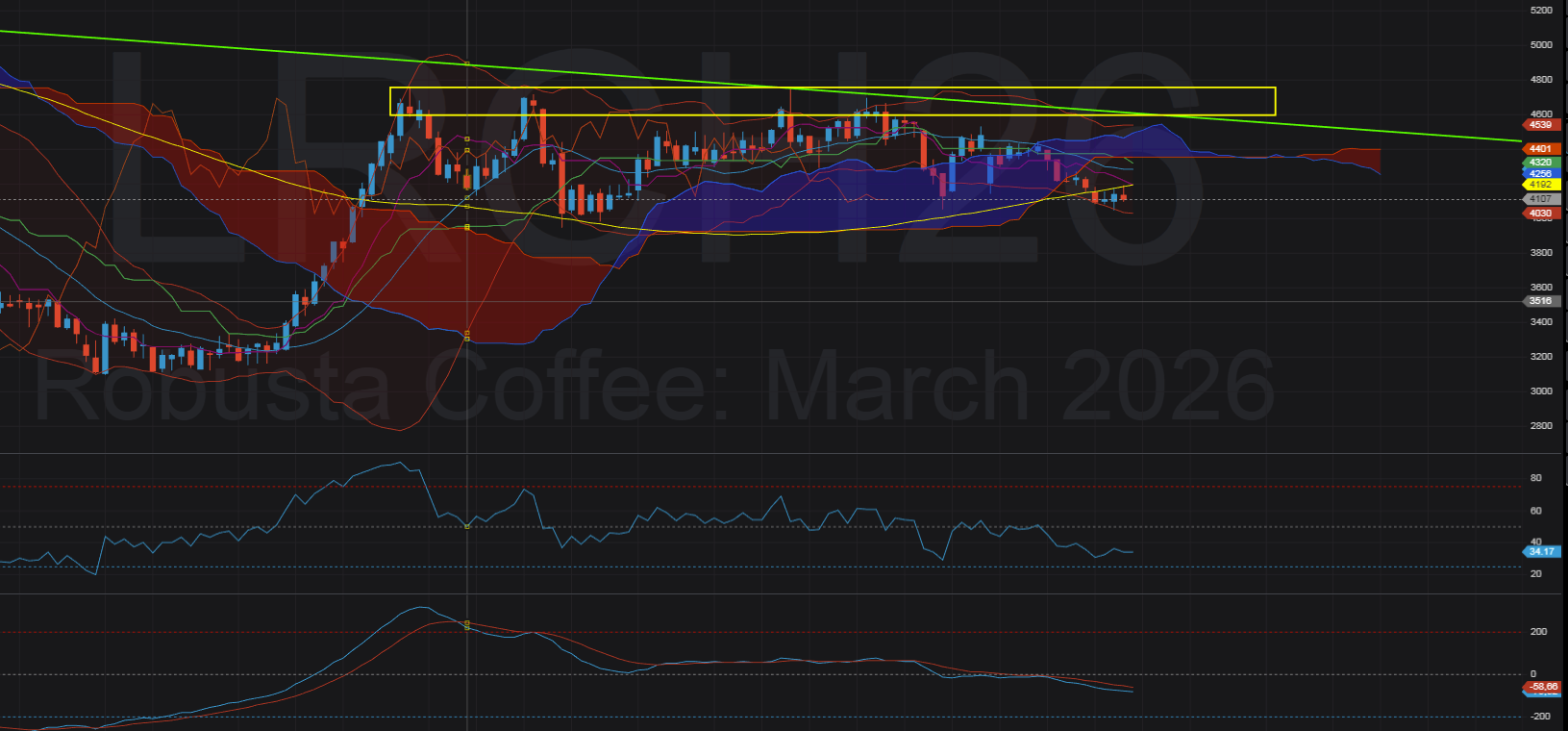The width and height of the screenshot is (1568, 731).
Task: Select the divider between price and oscillator panes
Action: click(769, 453)
